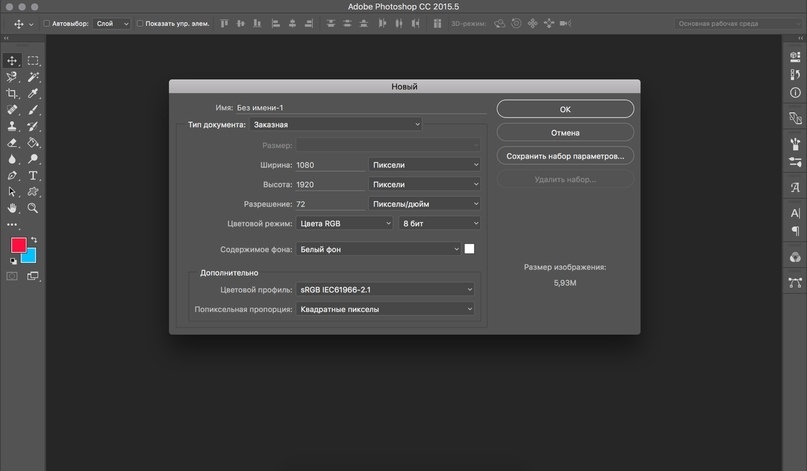Open the Paths panel icon
Screen dimensions: 807x471
795,283
